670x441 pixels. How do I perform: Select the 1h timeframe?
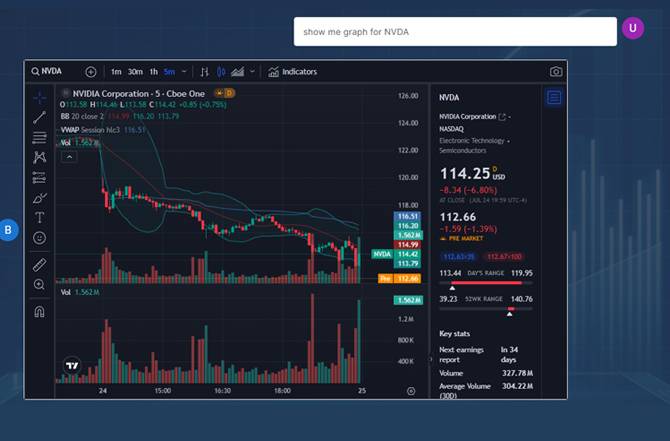point(154,72)
